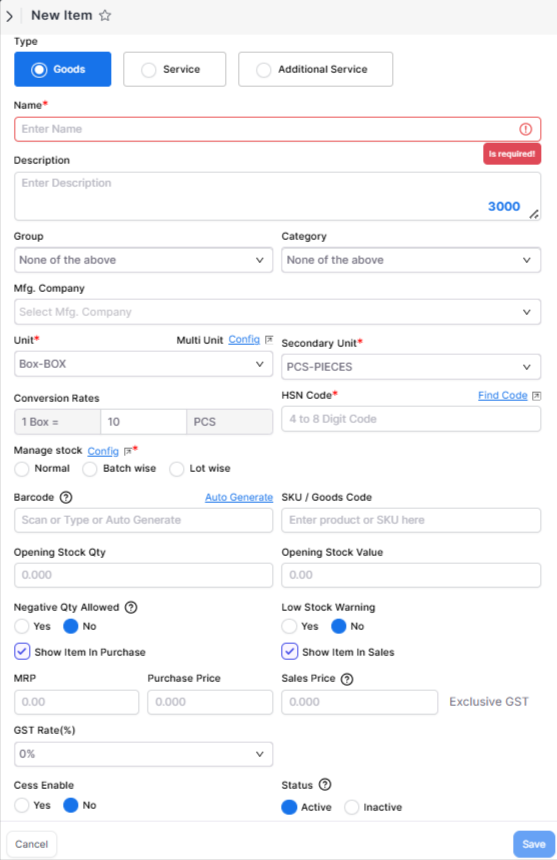Focus the HSN Code input field
This screenshot has width=557, height=860.
coord(411,419)
